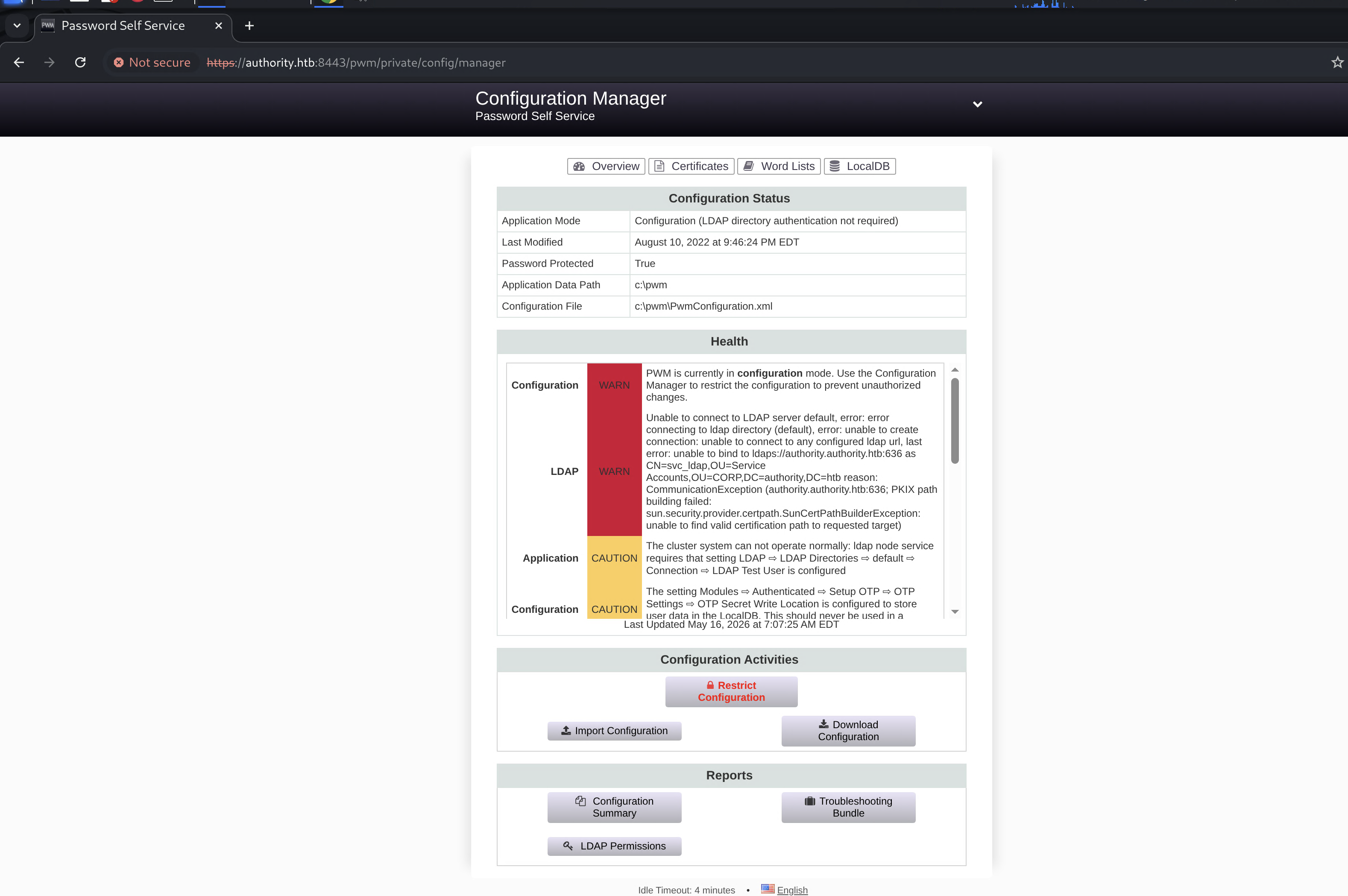Open a new browser tab

coord(249,26)
